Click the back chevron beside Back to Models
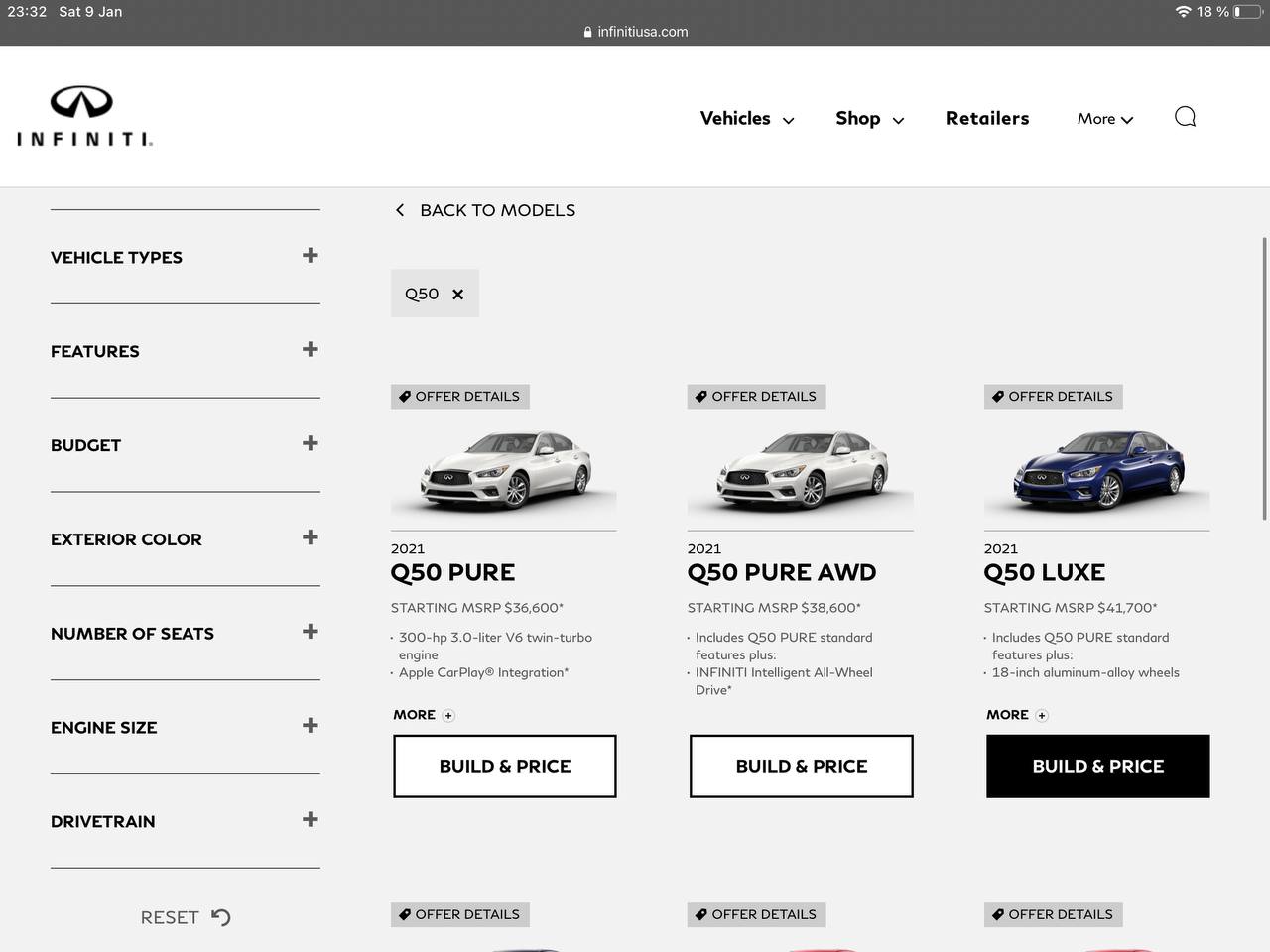1270x952 pixels. click(x=400, y=210)
